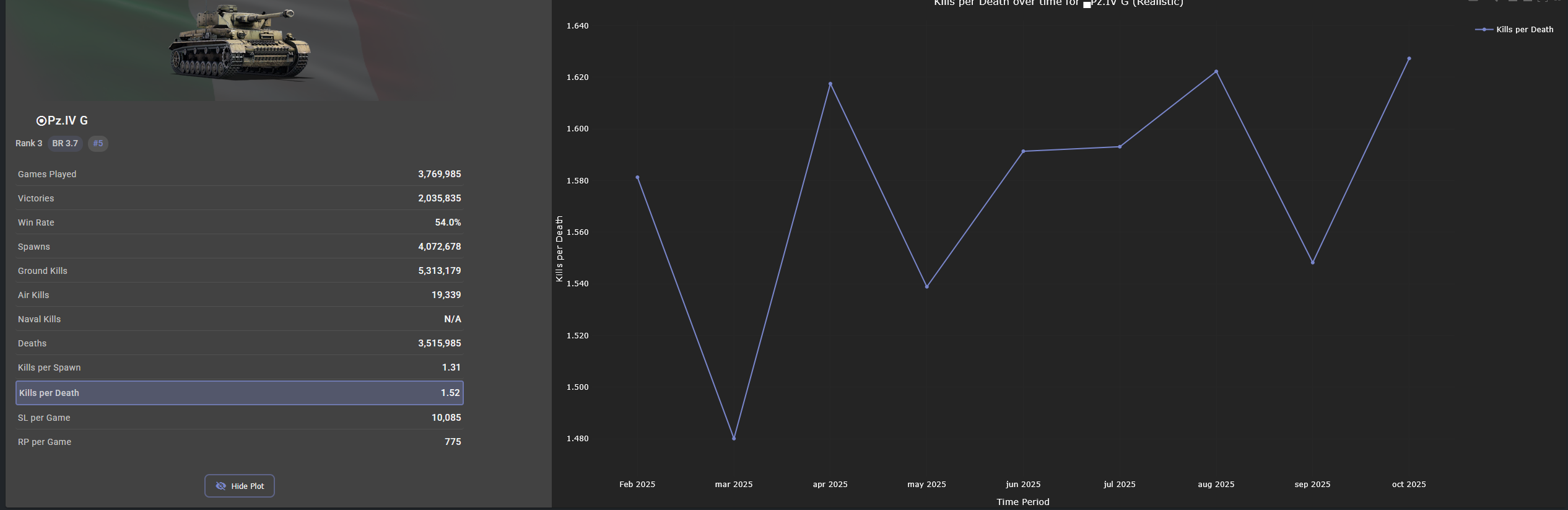Click the oct 2025 data point
1568x510 pixels.
click(1409, 59)
